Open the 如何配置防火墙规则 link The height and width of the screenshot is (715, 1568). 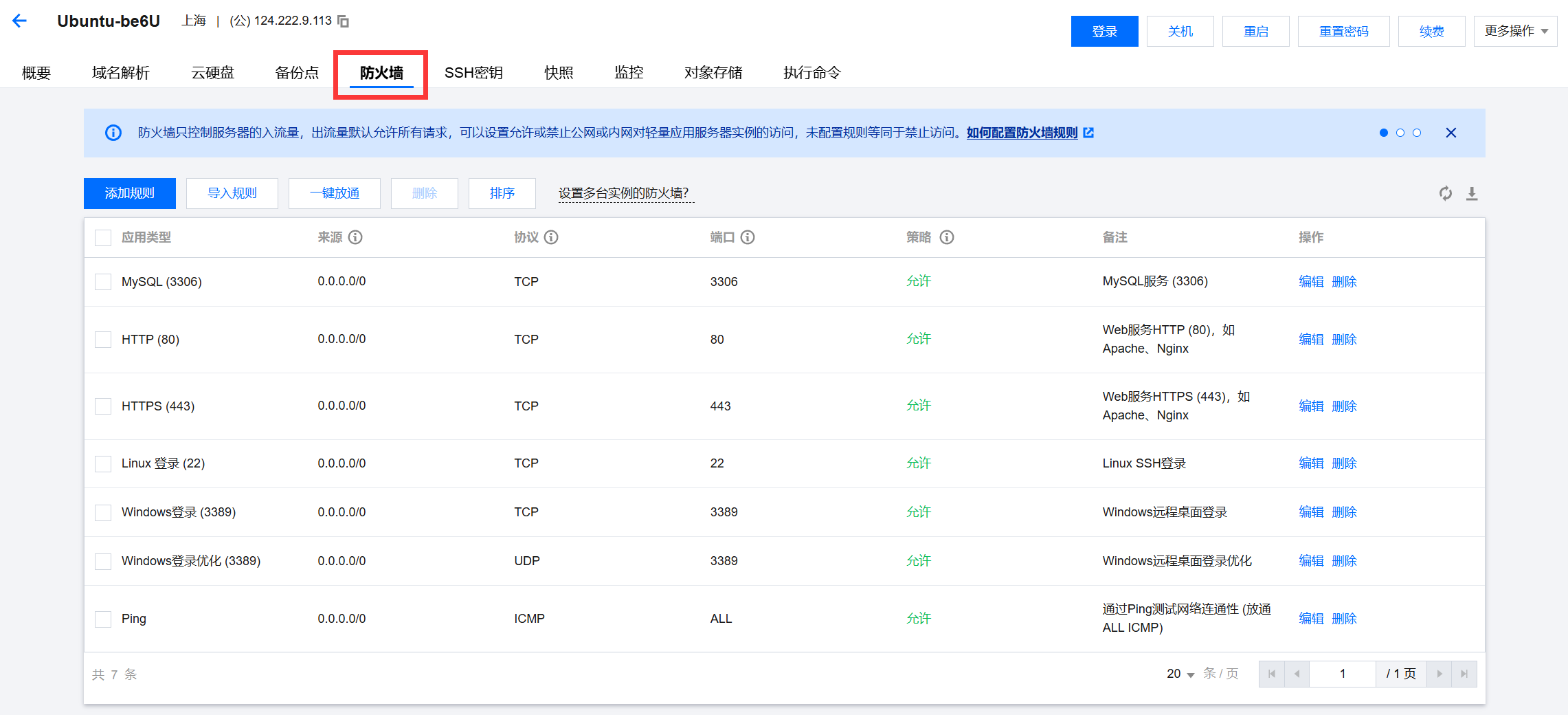coord(1022,133)
